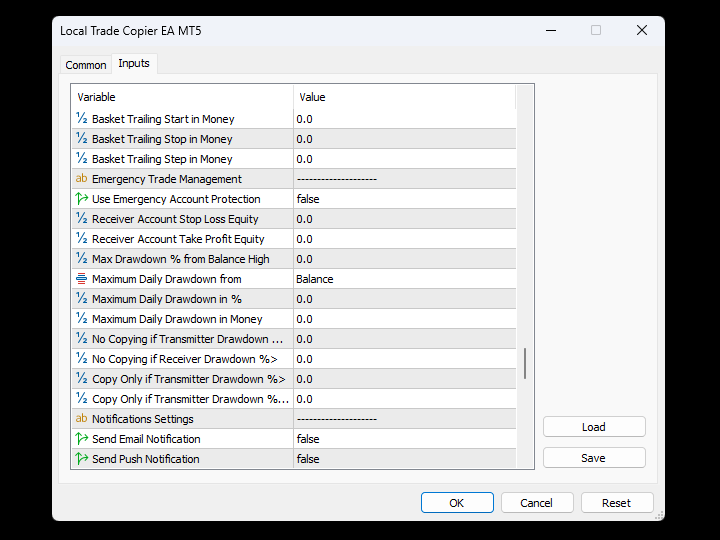This screenshot has width=720, height=540.
Task: Minimize the Local Trade Copier EA MT5 dialog
Action: [551, 30]
